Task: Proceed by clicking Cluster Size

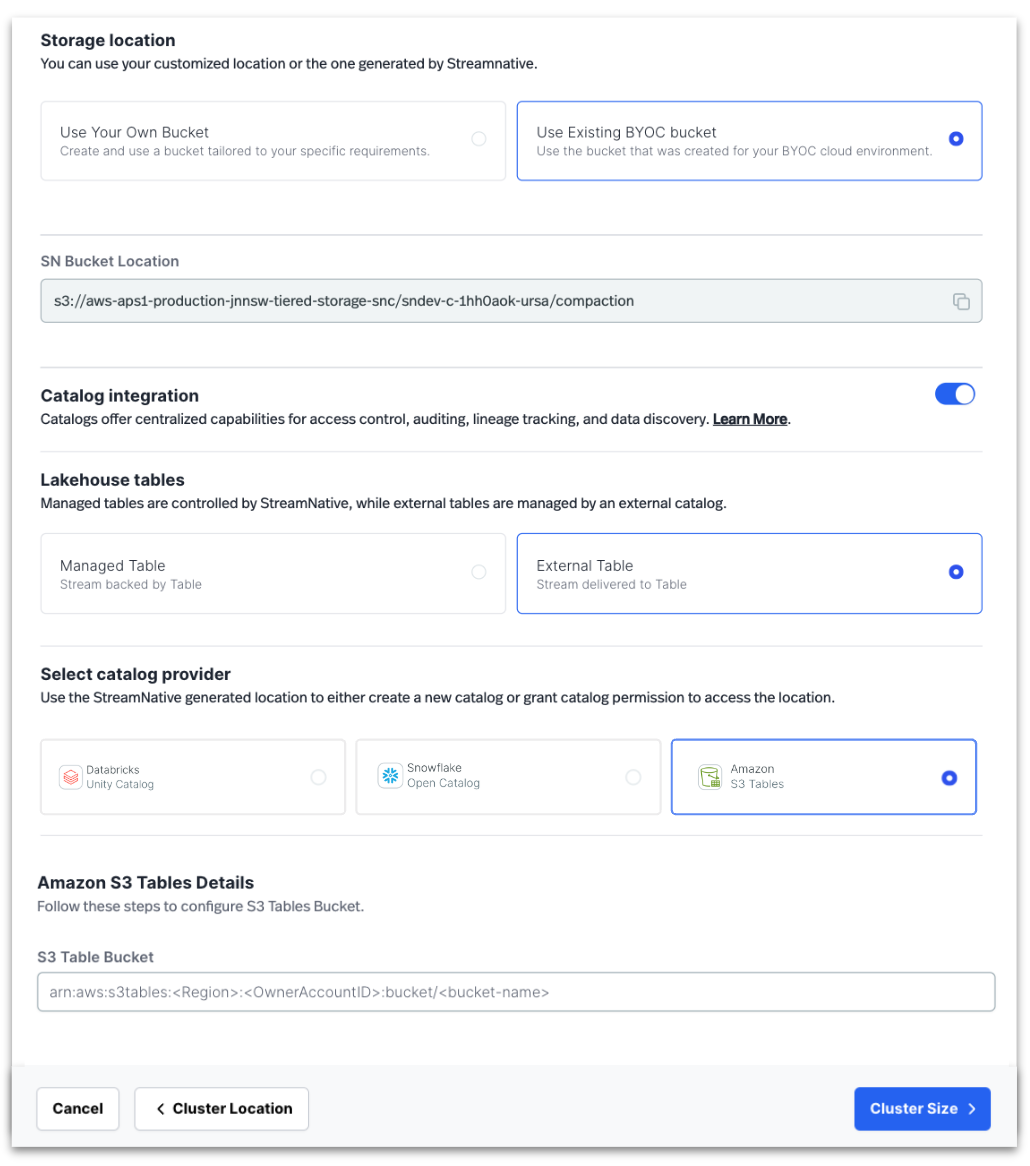Action: (921, 1108)
